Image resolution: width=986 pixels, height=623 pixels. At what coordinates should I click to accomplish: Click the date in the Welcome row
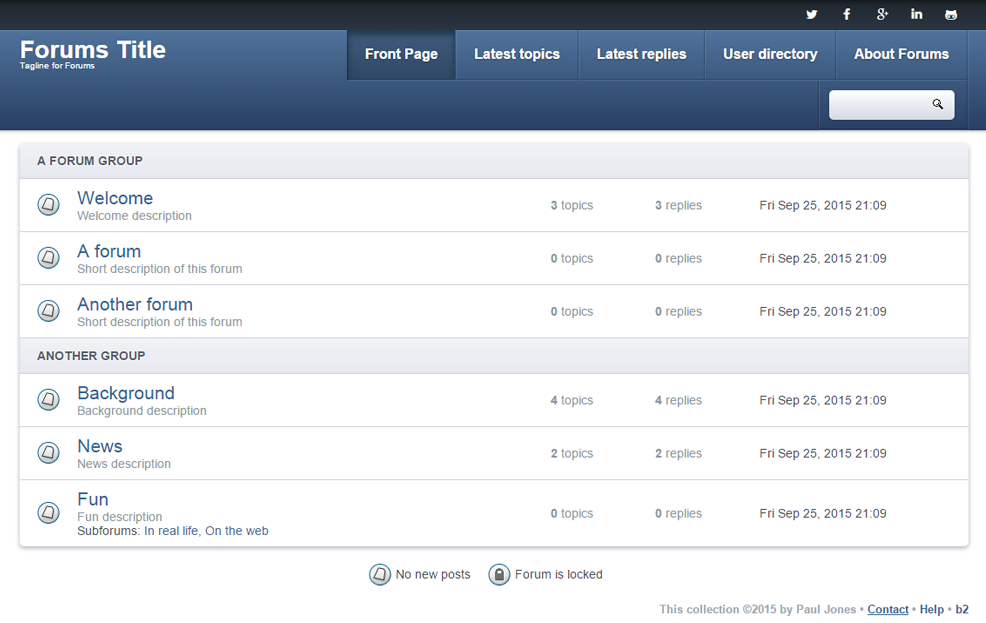(x=823, y=205)
